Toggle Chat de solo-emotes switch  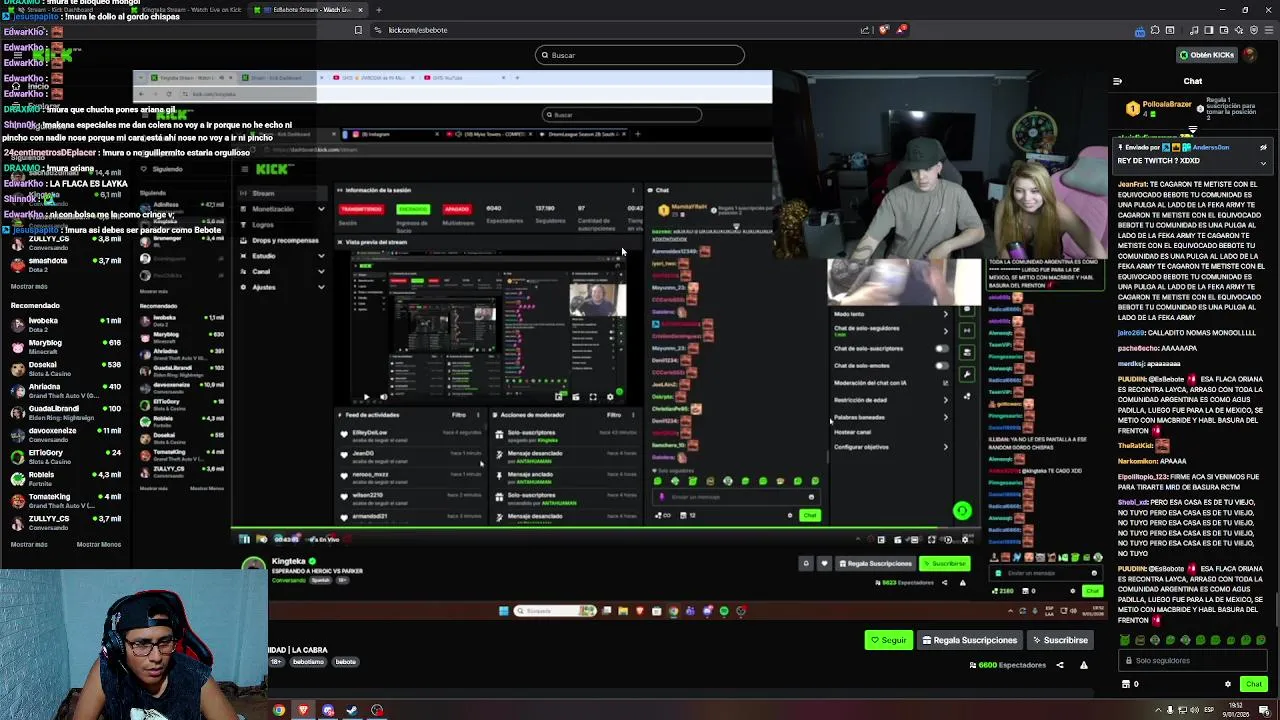tap(941, 366)
